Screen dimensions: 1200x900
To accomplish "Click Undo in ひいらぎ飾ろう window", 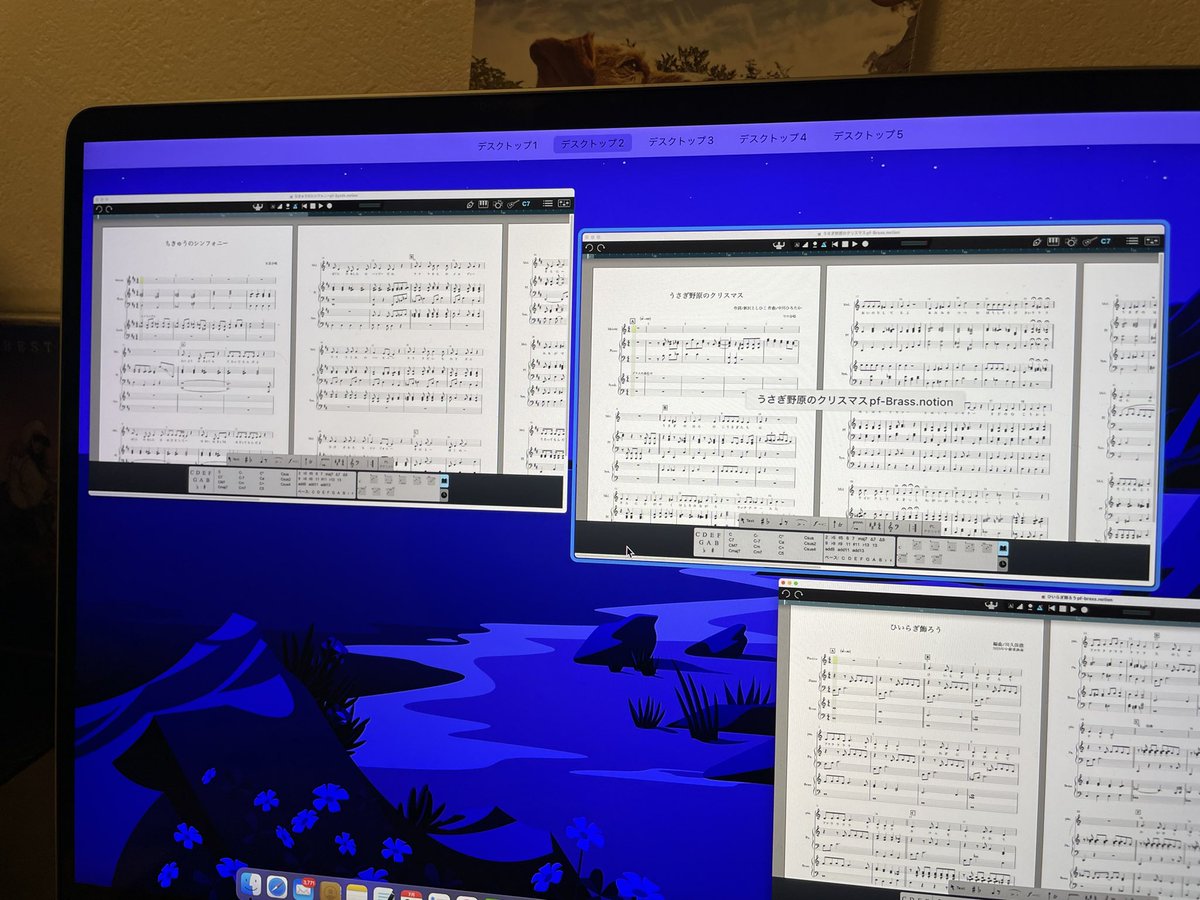I will click(x=785, y=594).
